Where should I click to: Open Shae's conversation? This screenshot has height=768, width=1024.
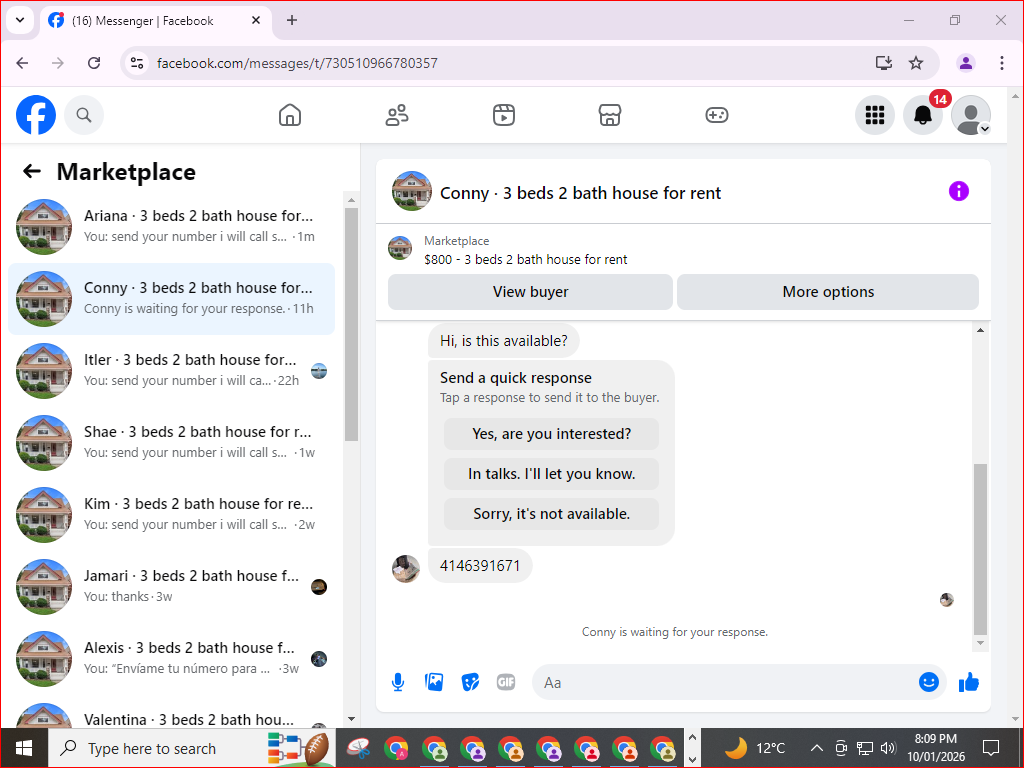pyautogui.click(x=172, y=442)
